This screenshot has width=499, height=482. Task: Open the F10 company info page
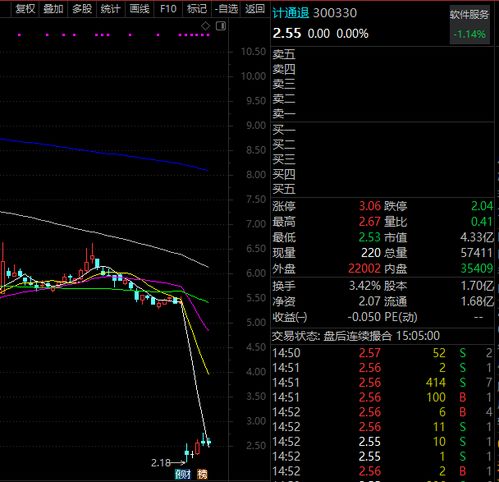tap(168, 9)
